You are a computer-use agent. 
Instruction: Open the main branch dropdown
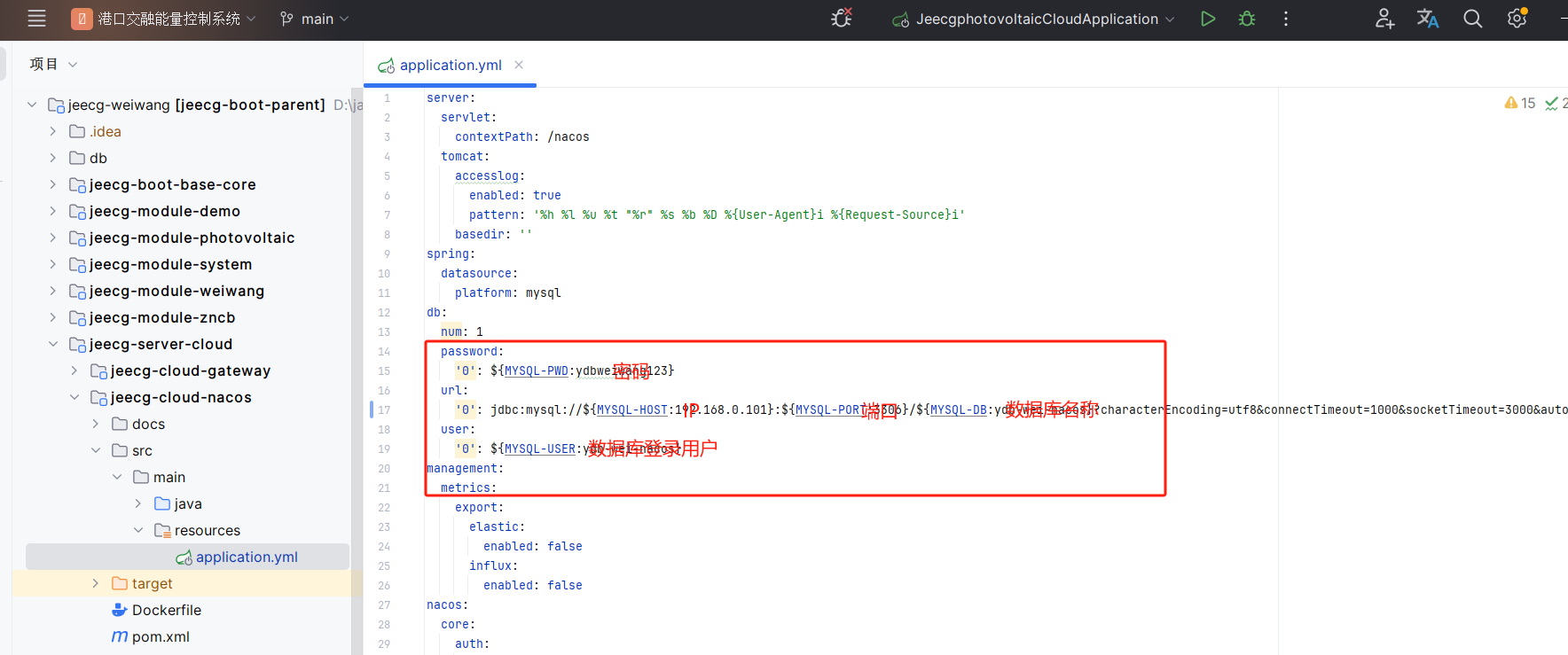(x=315, y=19)
